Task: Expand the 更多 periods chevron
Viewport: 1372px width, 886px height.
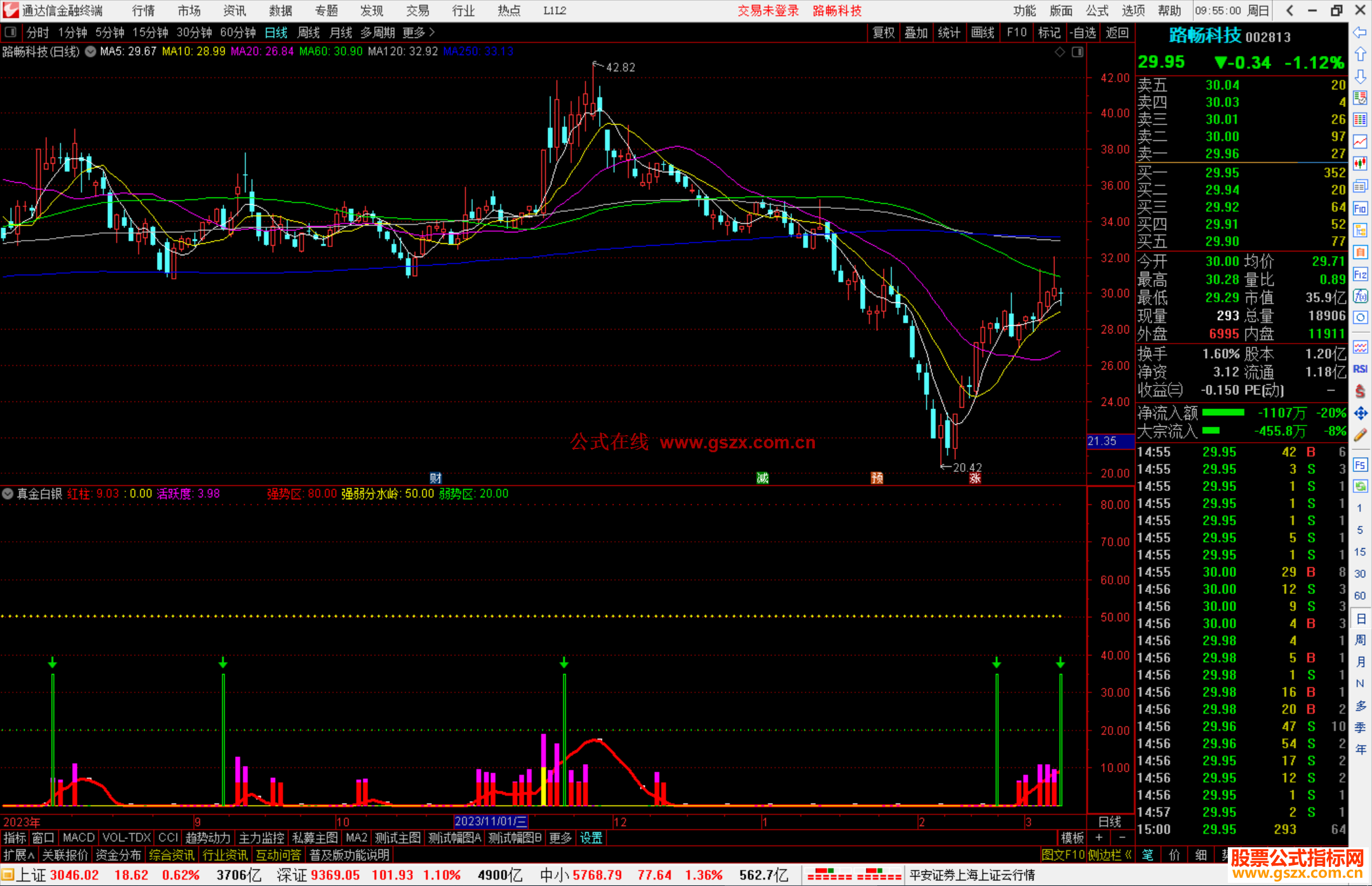Action: point(432,32)
